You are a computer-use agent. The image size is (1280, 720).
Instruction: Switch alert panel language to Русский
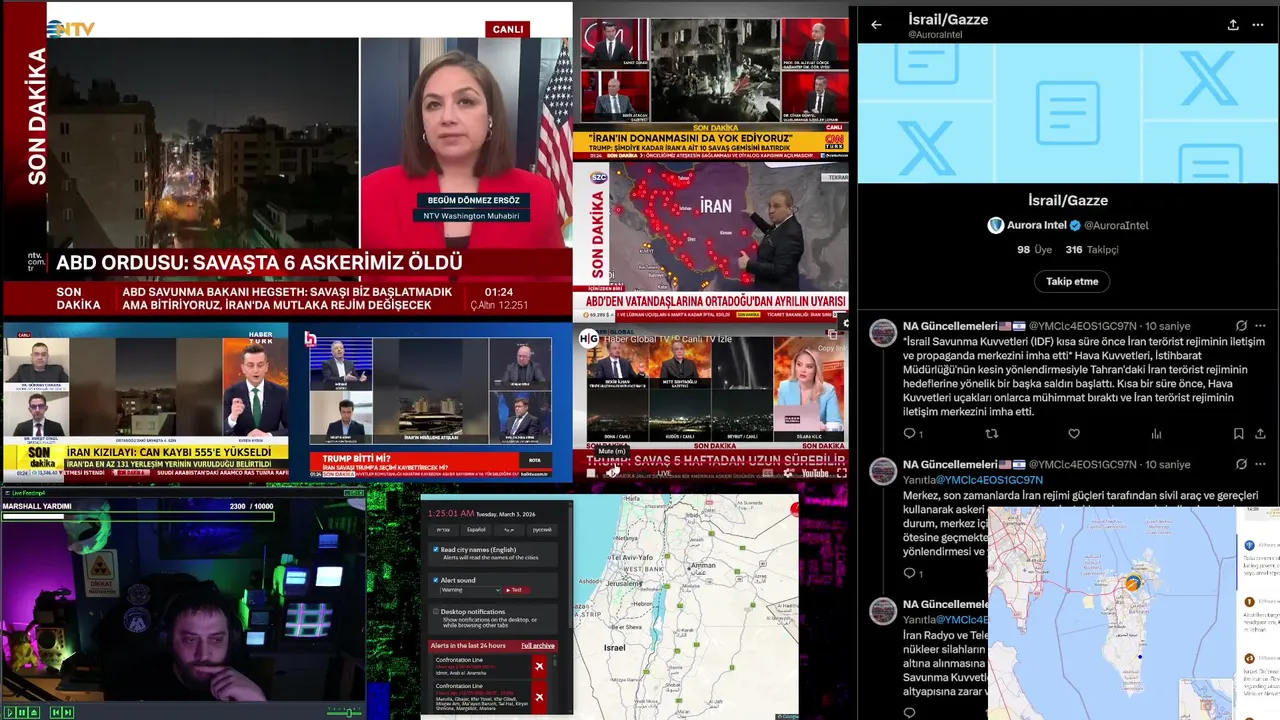(x=542, y=530)
